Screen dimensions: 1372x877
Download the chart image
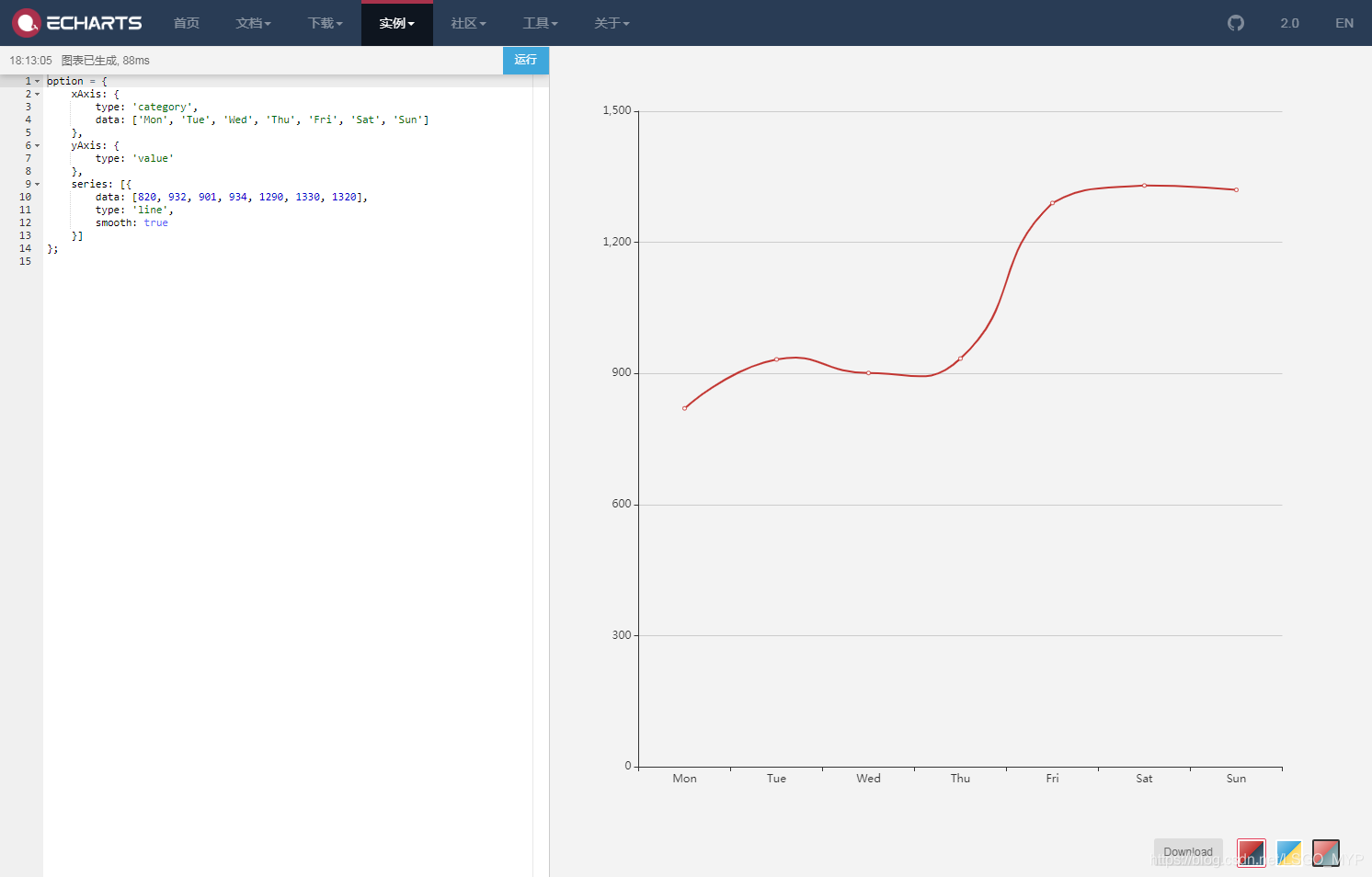[1188, 851]
